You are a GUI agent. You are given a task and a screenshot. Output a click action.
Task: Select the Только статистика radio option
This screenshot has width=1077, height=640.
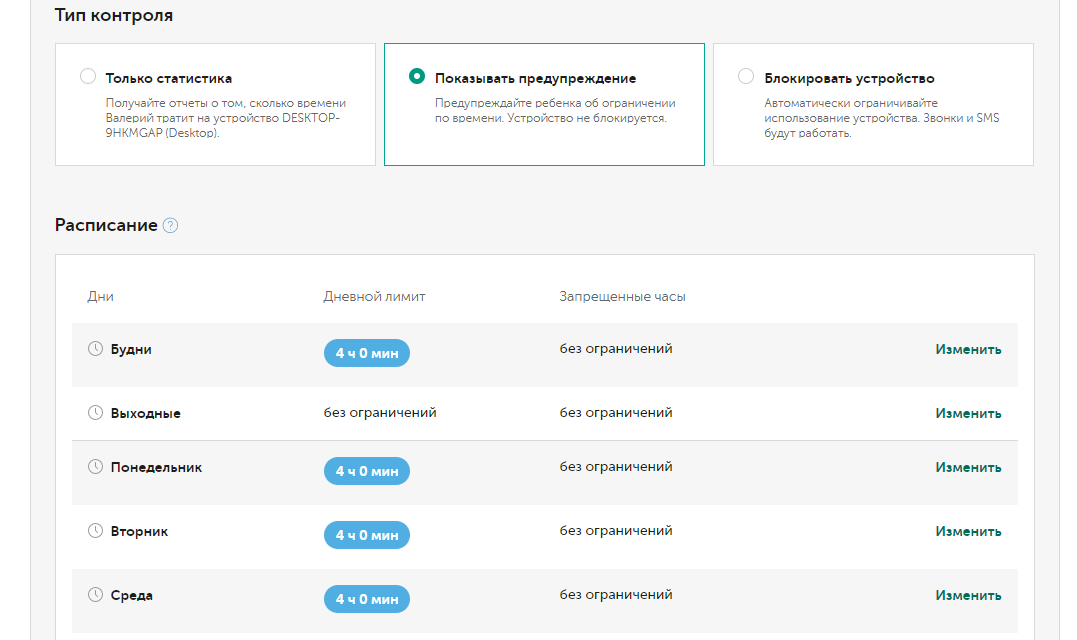pos(88,77)
